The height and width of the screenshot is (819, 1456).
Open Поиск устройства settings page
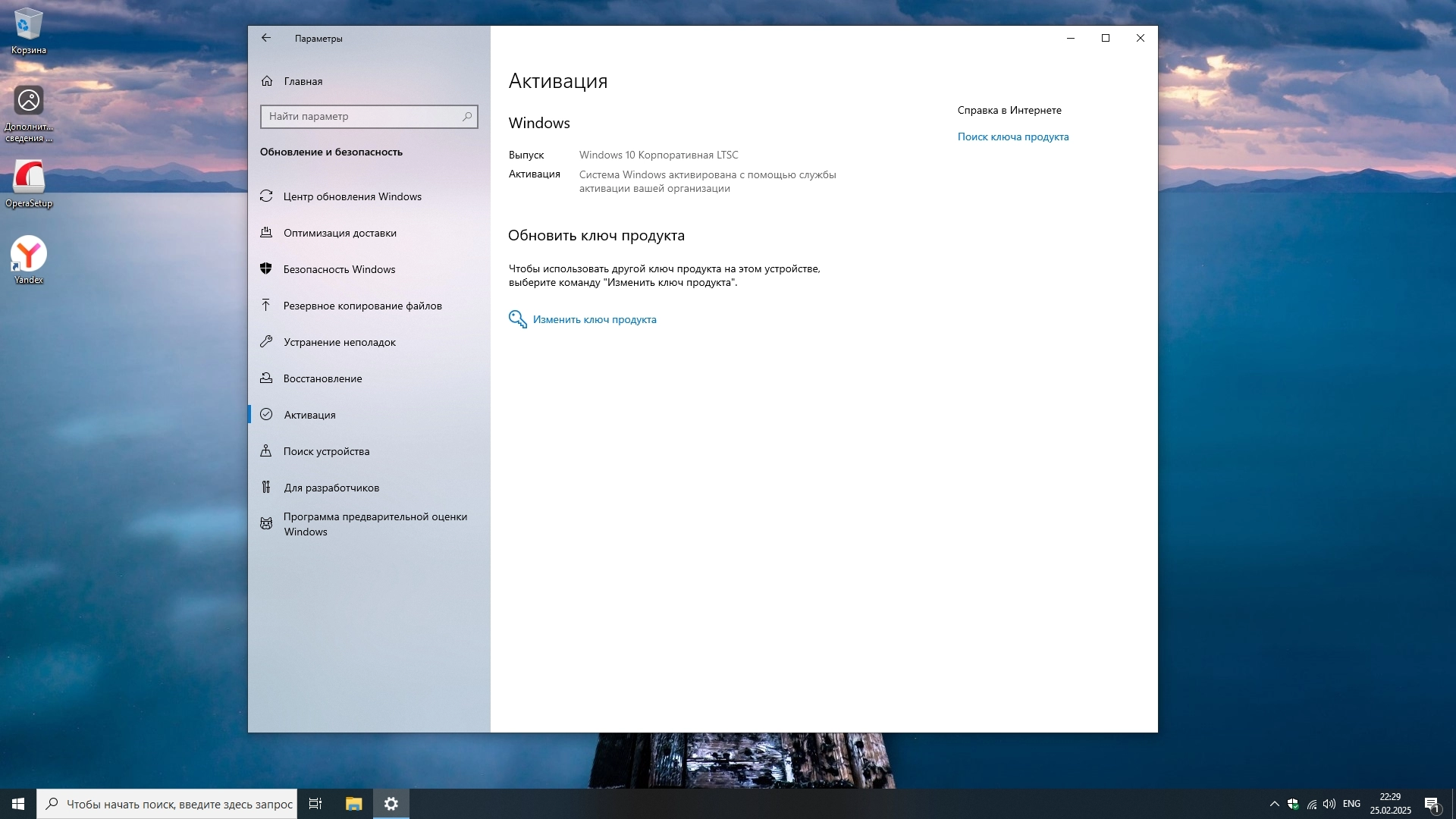[x=326, y=451]
